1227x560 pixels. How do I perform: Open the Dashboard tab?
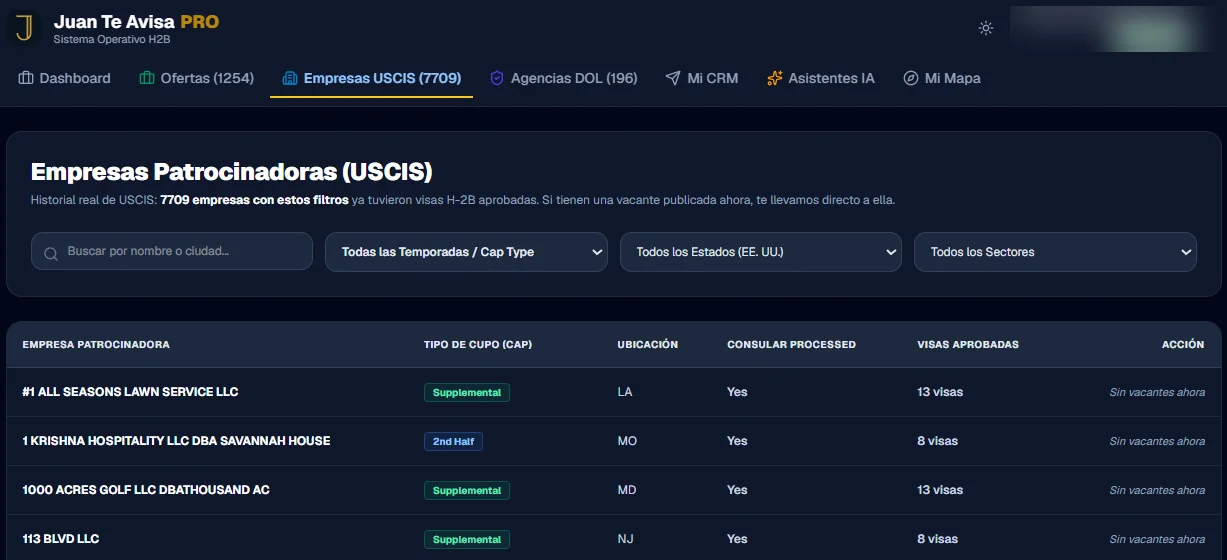(65, 78)
